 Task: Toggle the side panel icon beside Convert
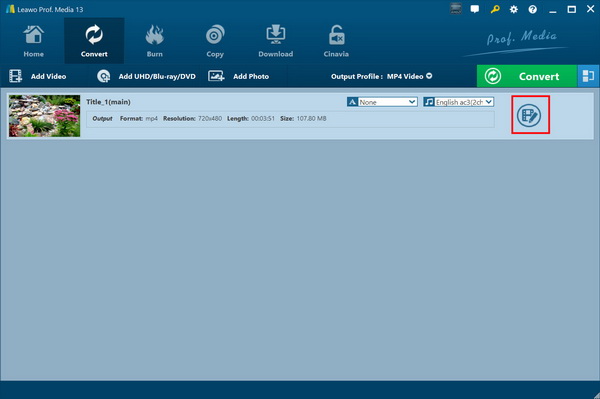tap(588, 76)
